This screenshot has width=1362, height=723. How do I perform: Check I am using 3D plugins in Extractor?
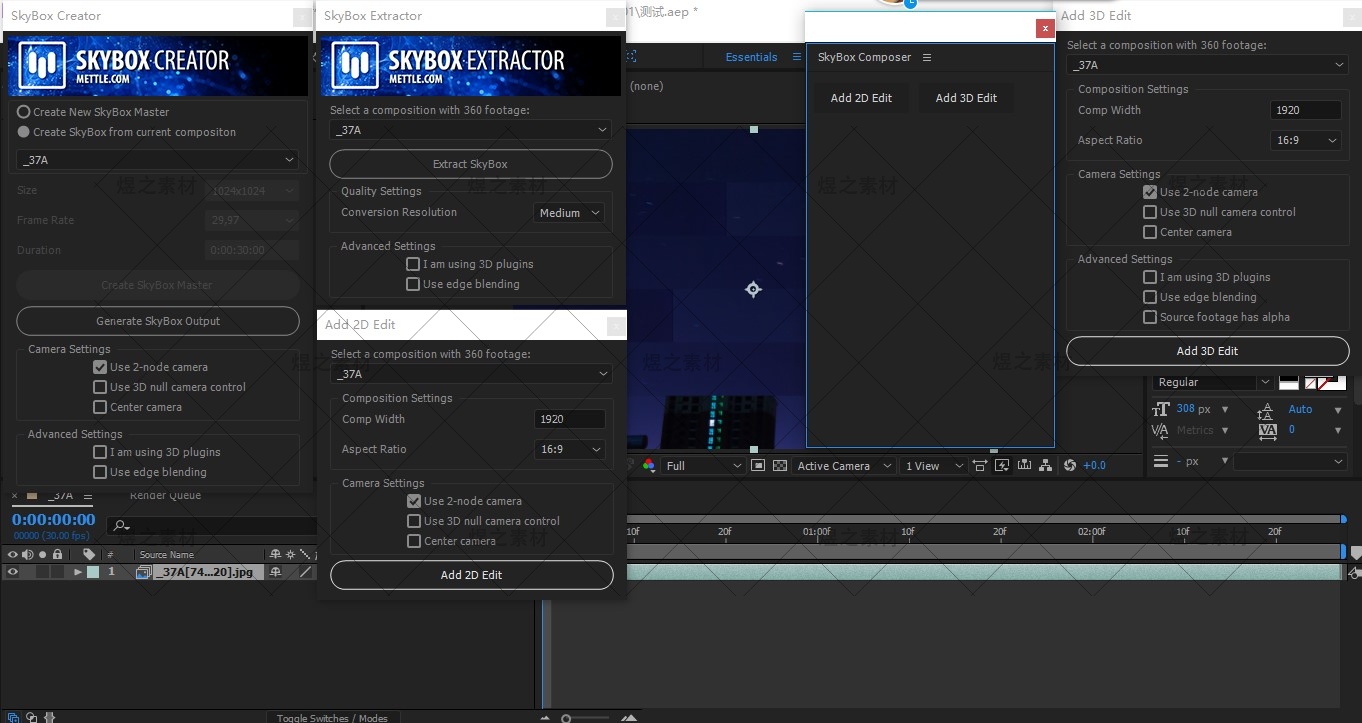[x=413, y=264]
